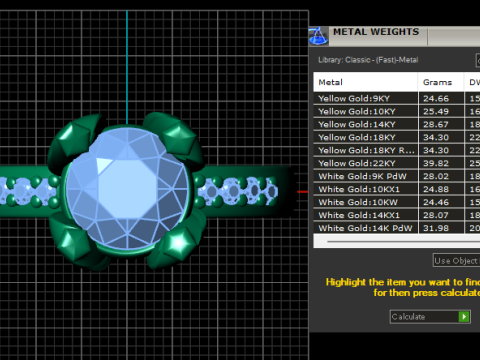Click the upper-right green prong of the ring

pos(175,140)
